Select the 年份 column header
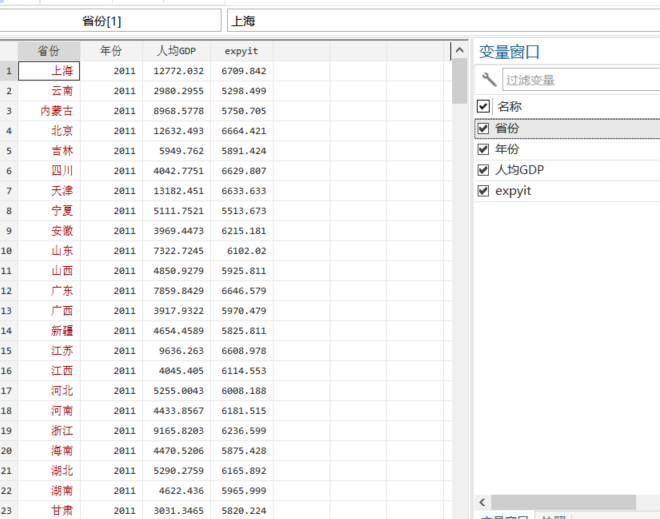 [x=111, y=51]
